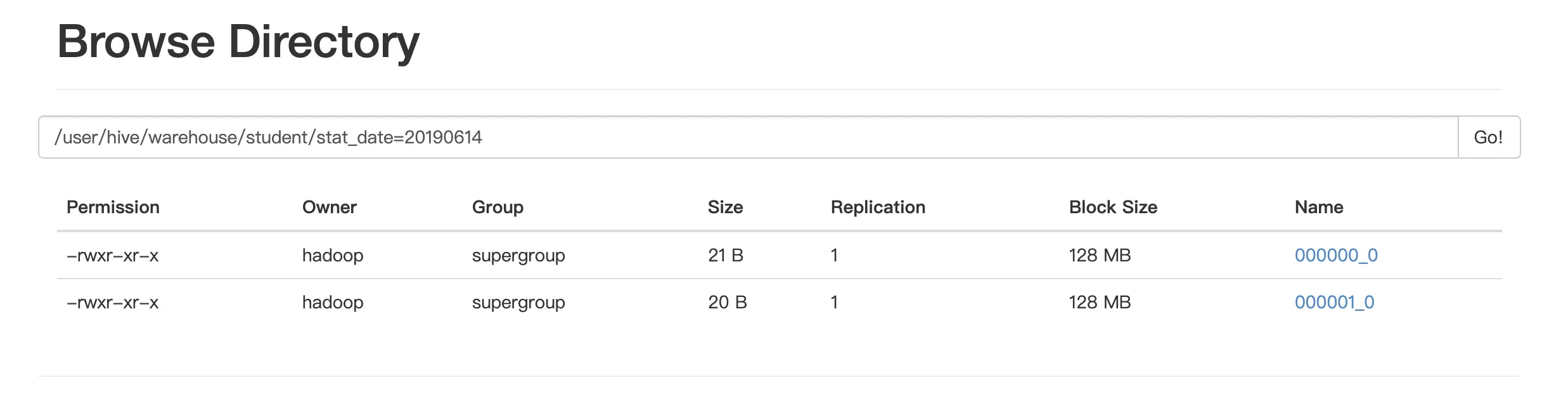Open the 000000_0 file link
Image resolution: width=1568 pixels, height=401 pixels.
coord(1335,255)
